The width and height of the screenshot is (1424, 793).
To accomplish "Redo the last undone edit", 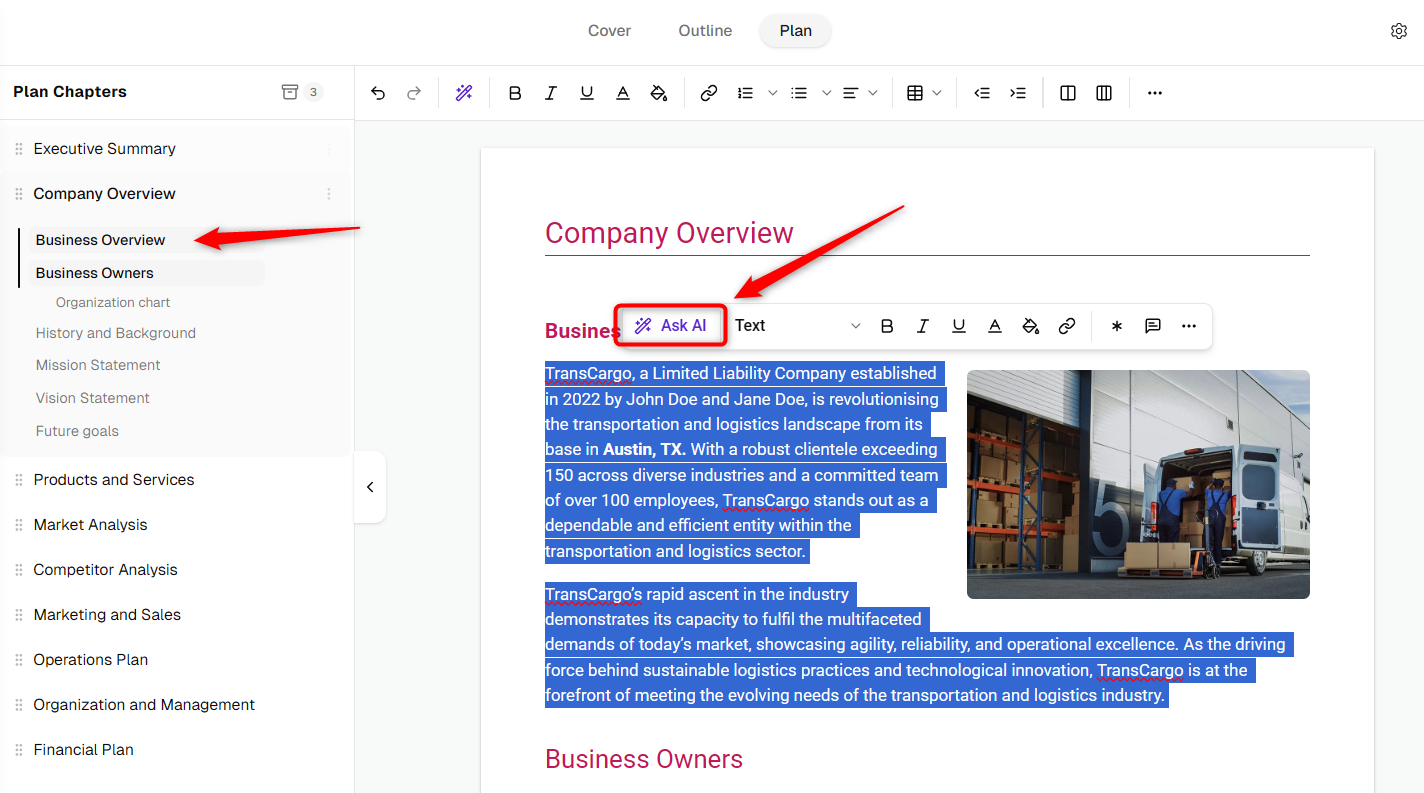I will 414,93.
